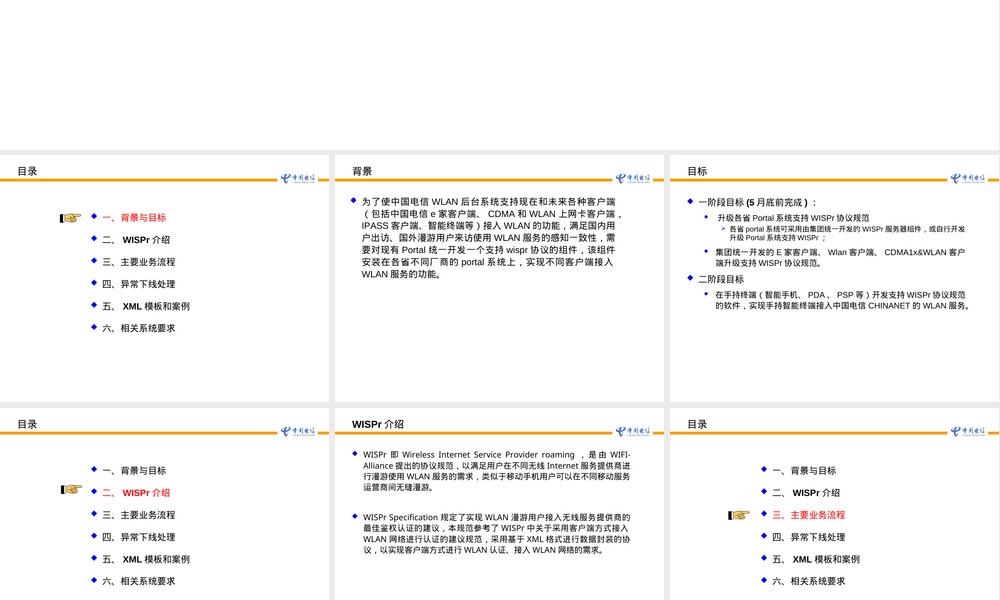The image size is (1000, 600).
Task: Click 四、异常下线处理 on slide with red WISPr 介绍
Action: (138, 537)
